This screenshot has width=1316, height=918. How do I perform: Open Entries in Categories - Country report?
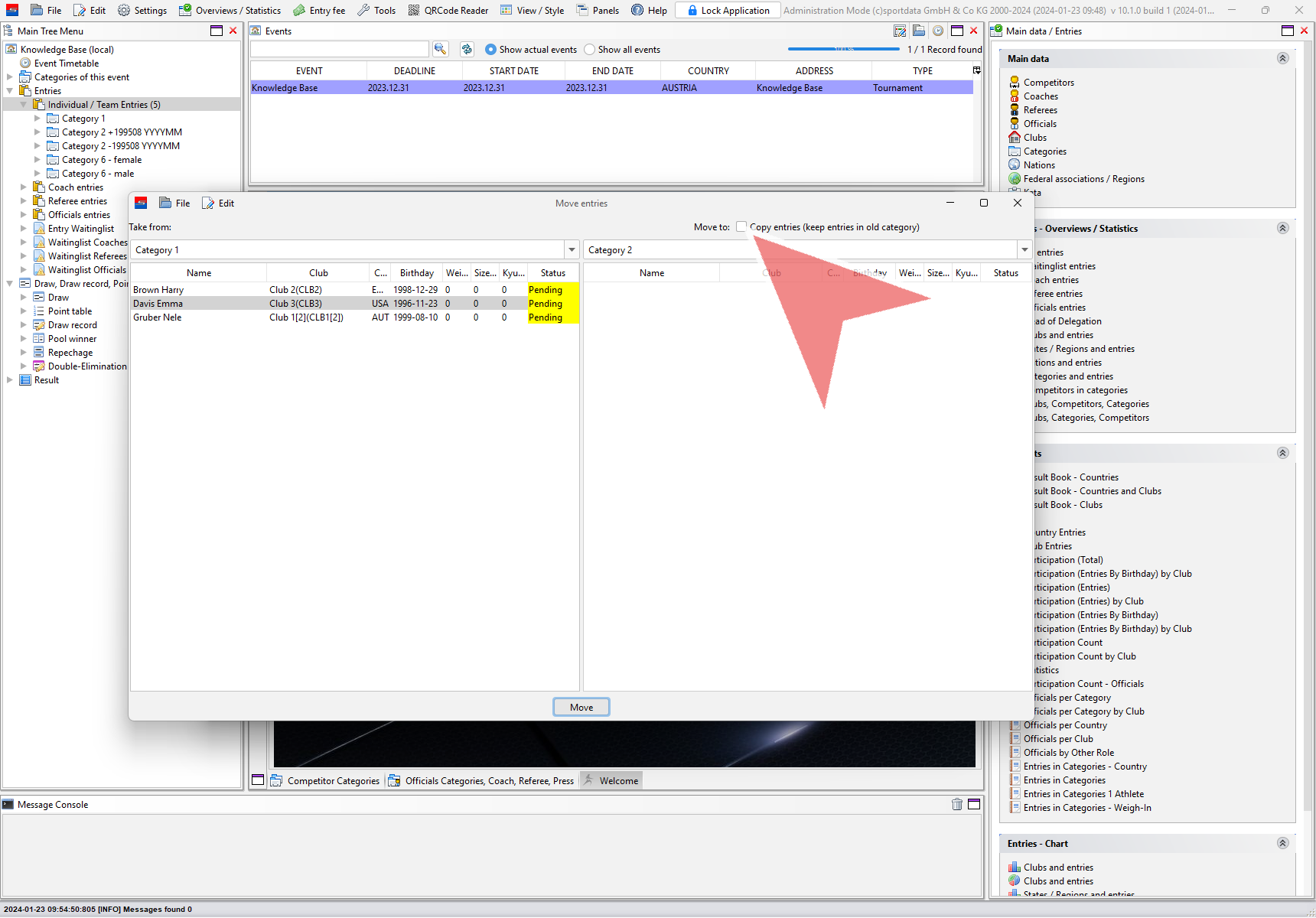1085,766
